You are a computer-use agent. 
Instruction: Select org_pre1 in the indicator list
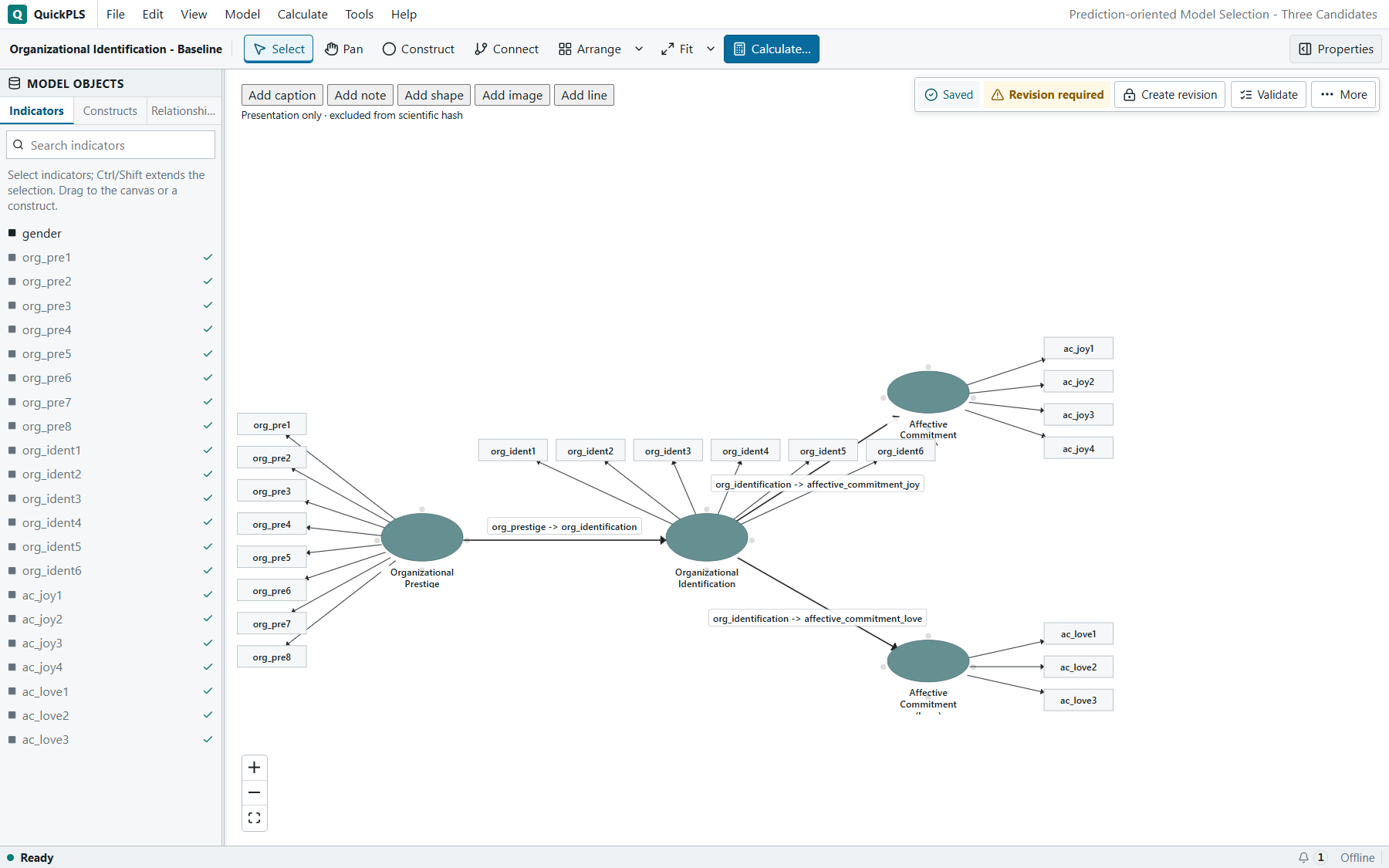111,258
